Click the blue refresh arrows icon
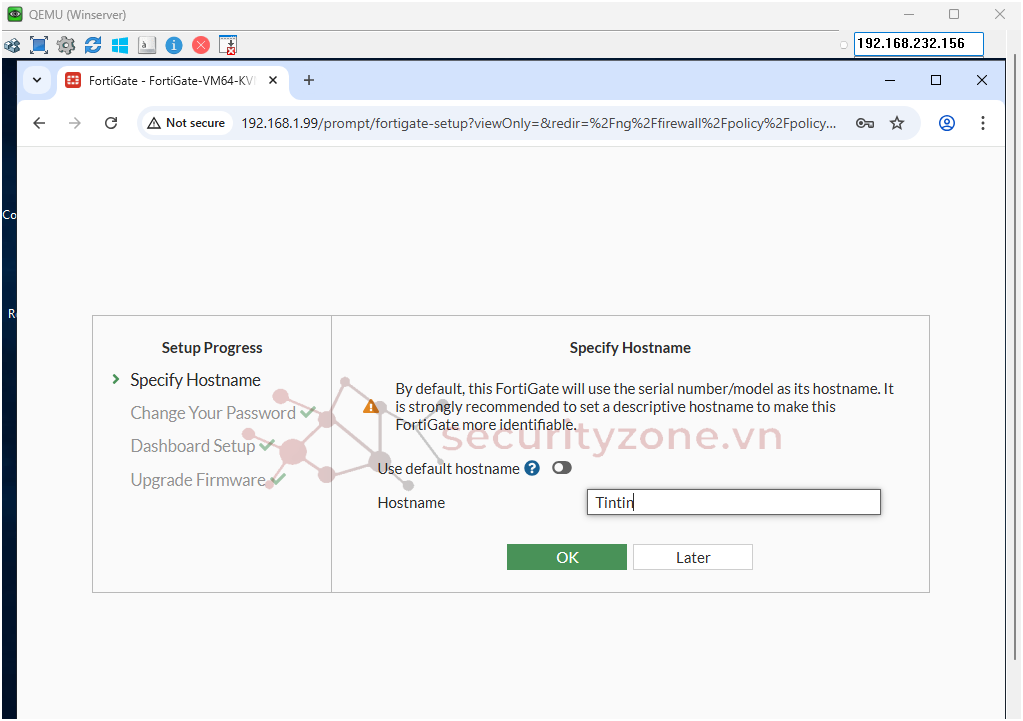Image resolution: width=1023 pixels, height=721 pixels. coord(93,45)
